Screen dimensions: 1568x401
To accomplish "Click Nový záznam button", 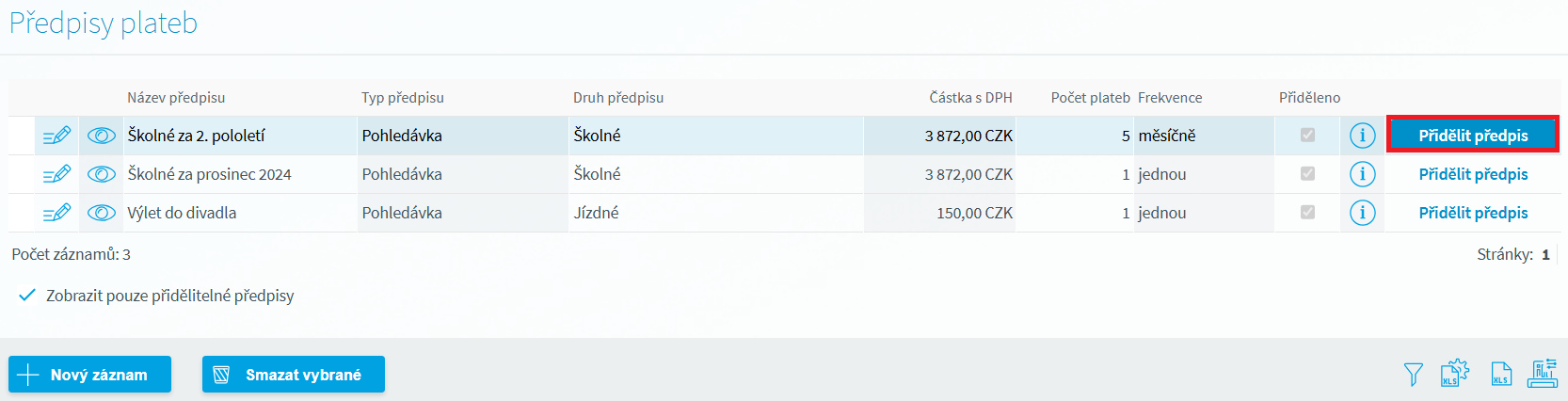I will (x=89, y=375).
